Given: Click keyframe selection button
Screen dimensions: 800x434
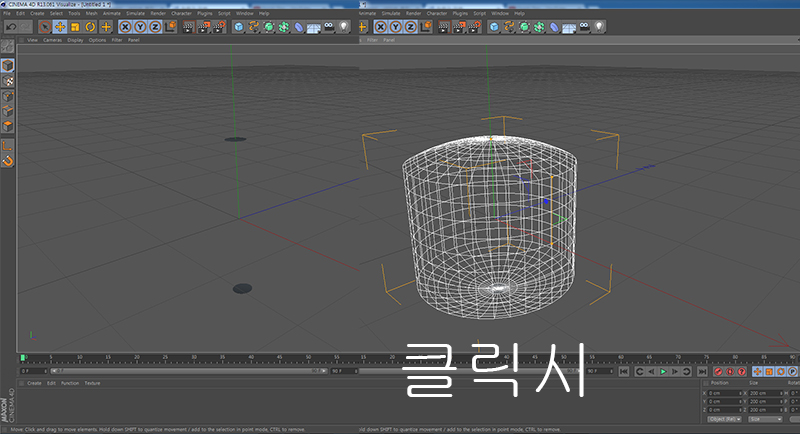Looking at the screenshot, I should 742,372.
